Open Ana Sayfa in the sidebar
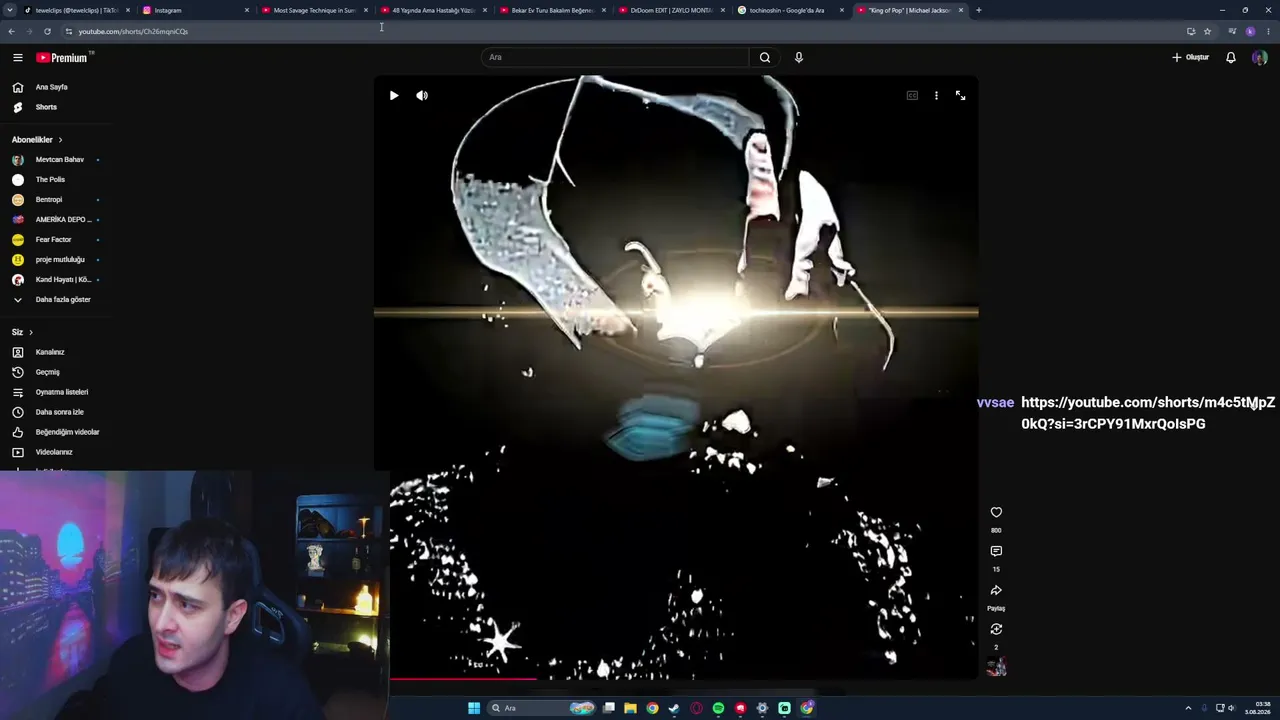Viewport: 1280px width, 720px height. (x=56, y=87)
